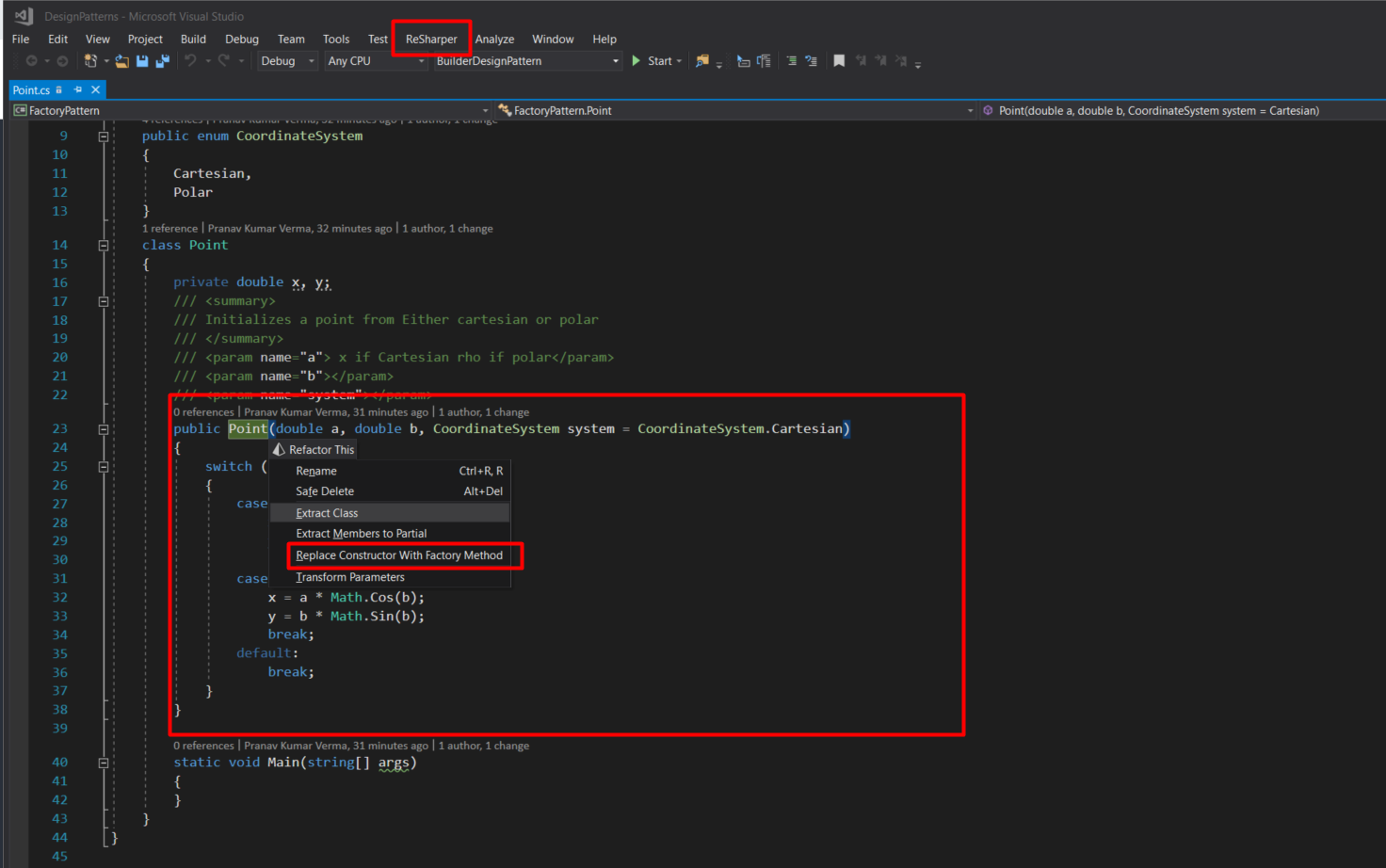Collapse the Point constructor body
This screenshot has width=1386, height=868.
point(104,429)
